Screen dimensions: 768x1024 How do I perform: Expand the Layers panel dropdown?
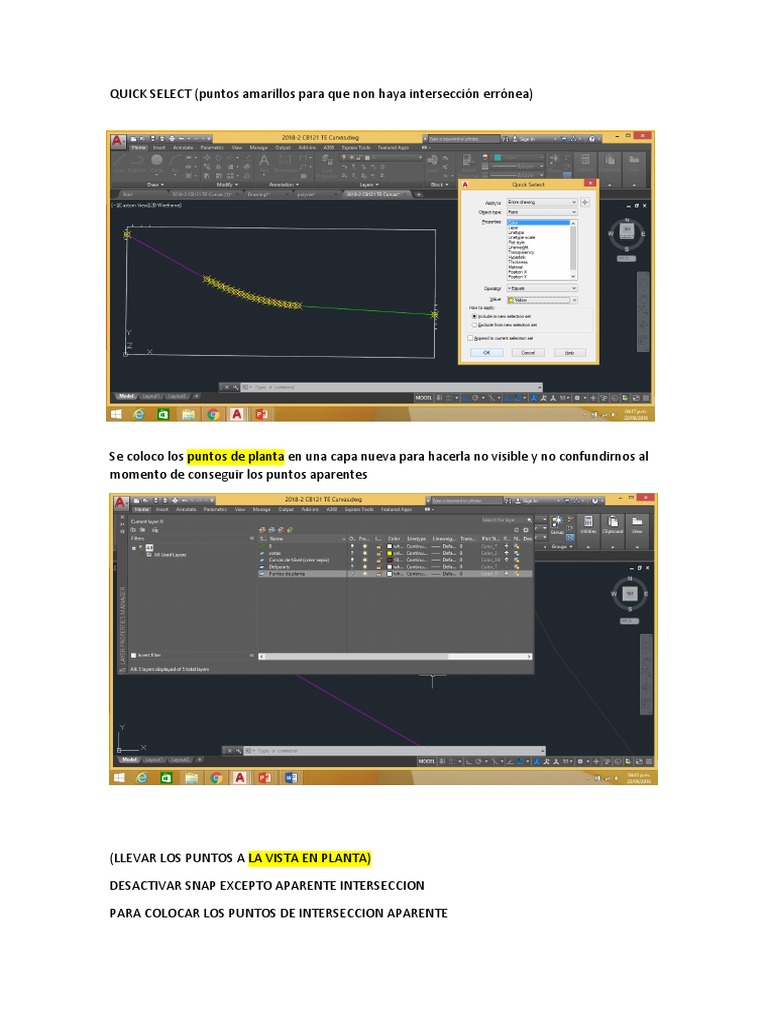pos(369,185)
